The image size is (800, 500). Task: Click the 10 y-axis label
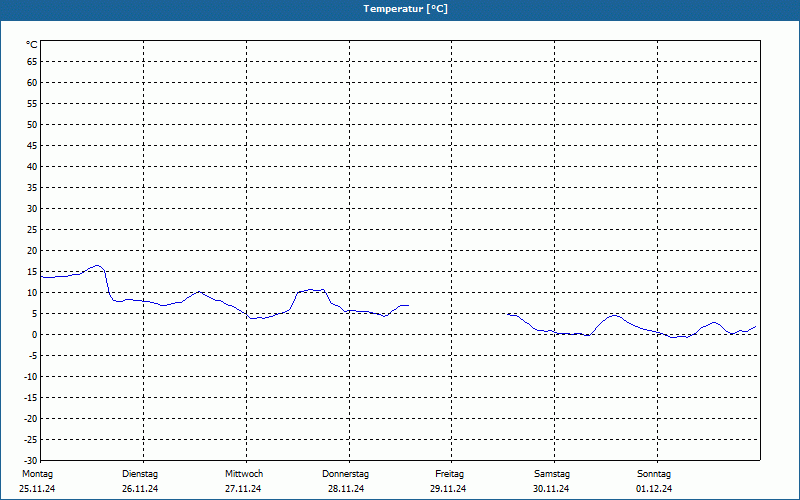tap(32, 293)
